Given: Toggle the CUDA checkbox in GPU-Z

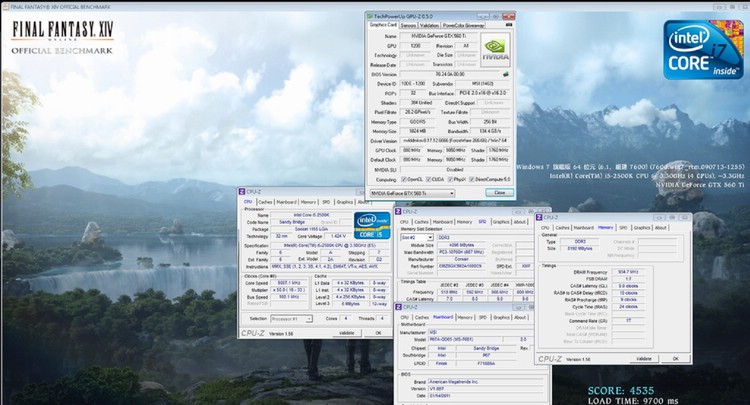Looking at the screenshot, I should (428, 180).
